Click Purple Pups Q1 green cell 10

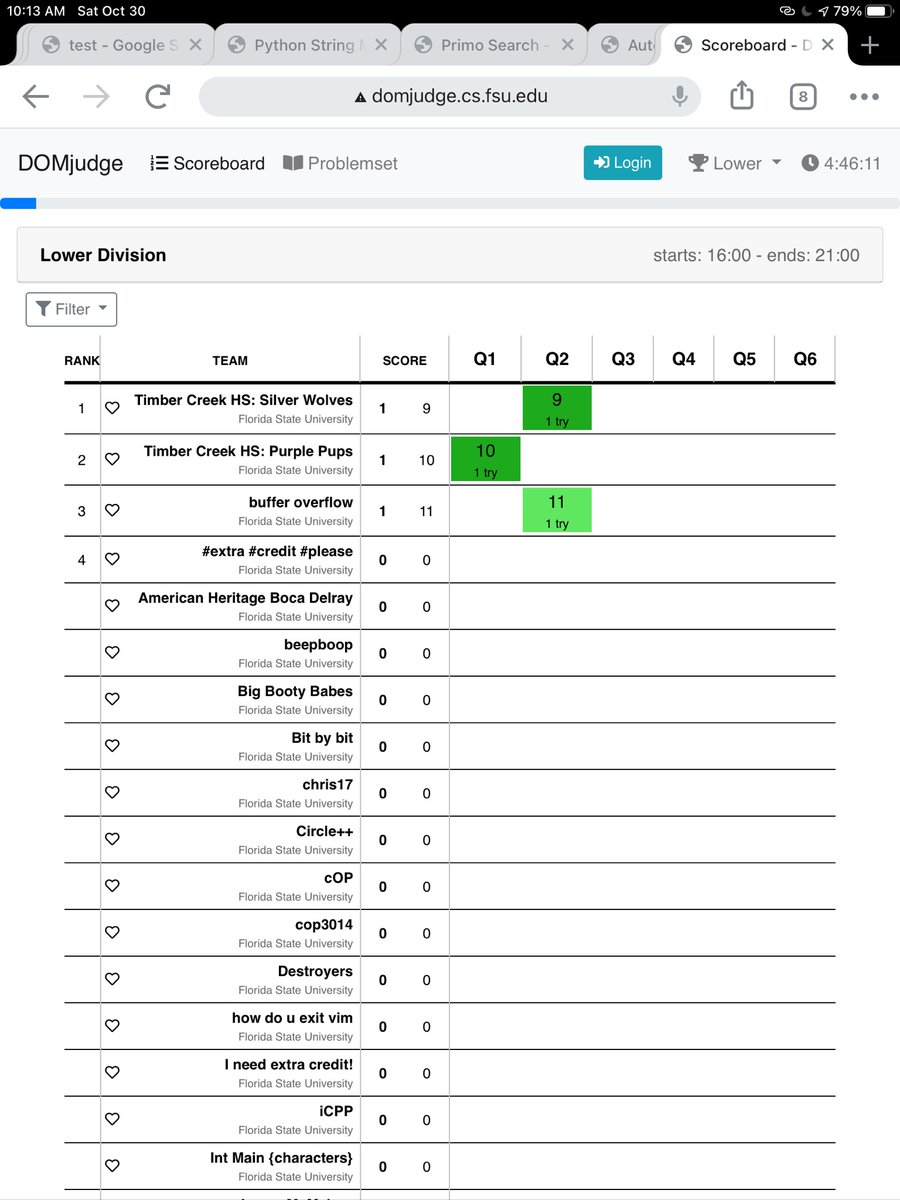[485, 459]
